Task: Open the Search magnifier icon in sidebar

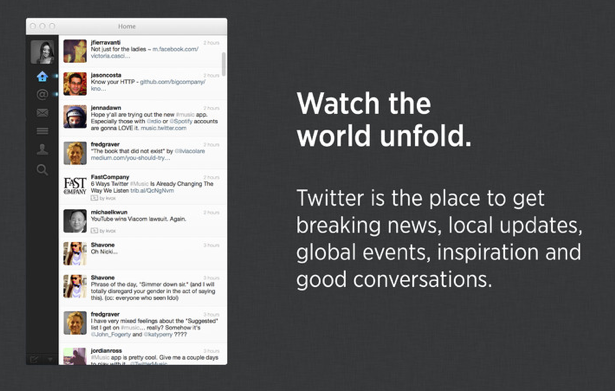Action: (x=42, y=170)
